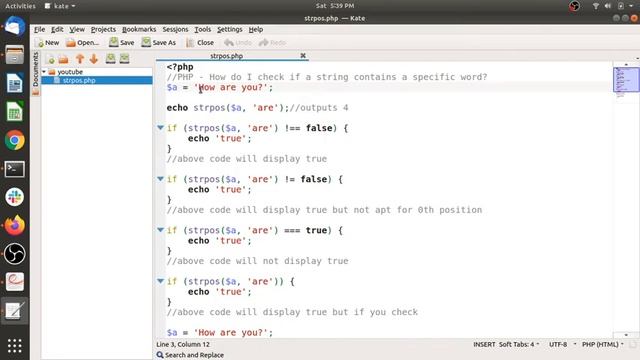The image size is (640, 360).
Task: Click the editor scrollbar up arrow
Action: [x=626, y=64]
